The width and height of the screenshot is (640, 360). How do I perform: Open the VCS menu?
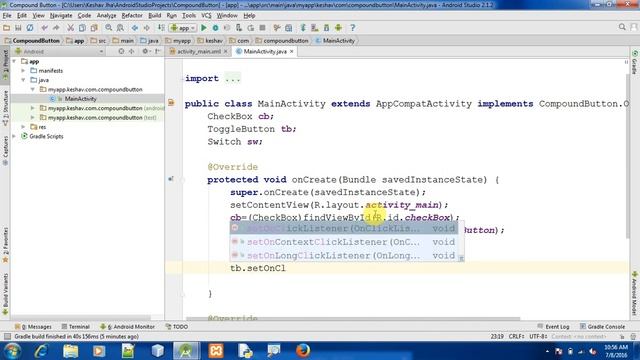(x=206, y=16)
